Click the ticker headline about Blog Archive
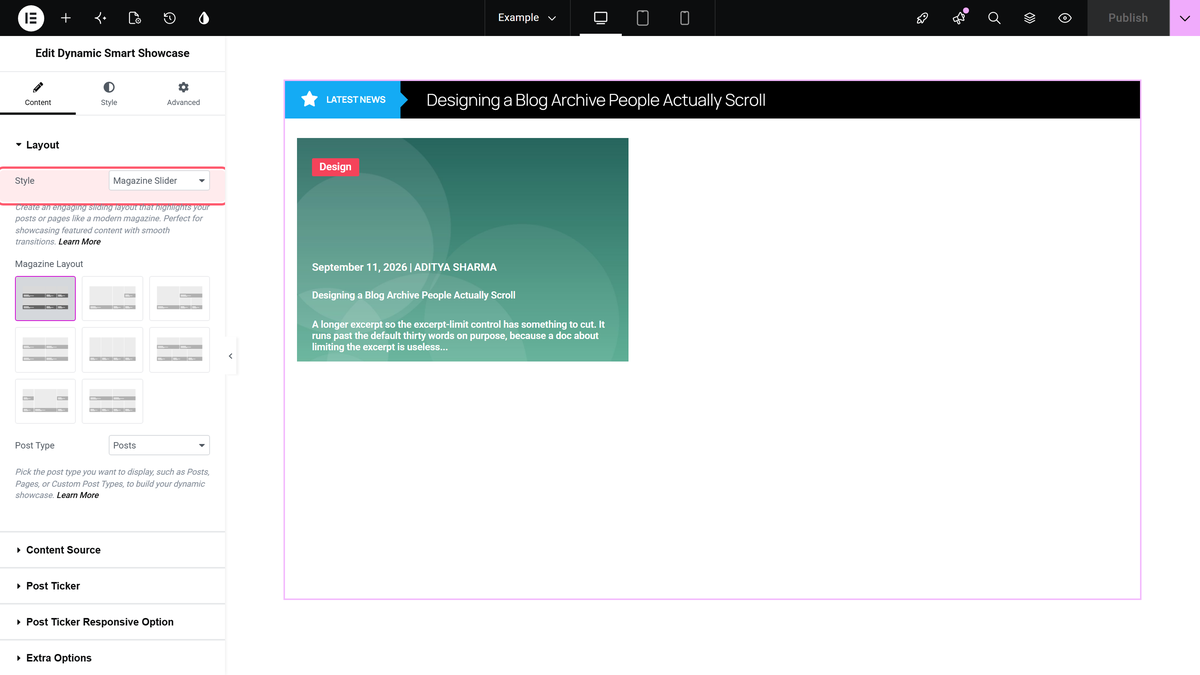Viewport: 1200px width, 675px height. click(x=596, y=100)
